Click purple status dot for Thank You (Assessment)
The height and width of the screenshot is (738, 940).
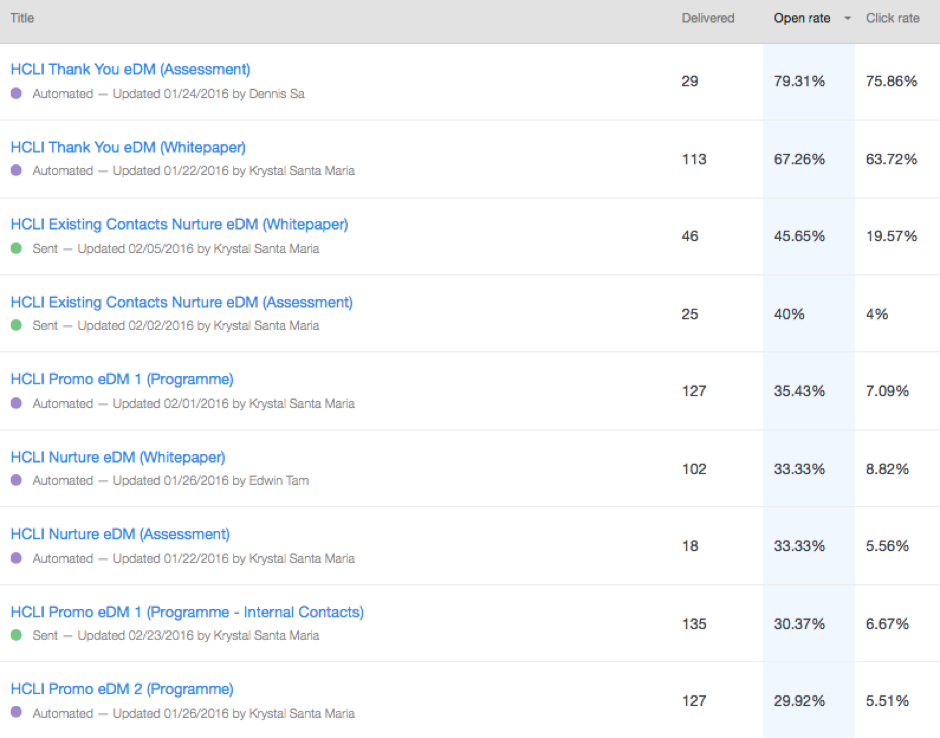(x=16, y=93)
